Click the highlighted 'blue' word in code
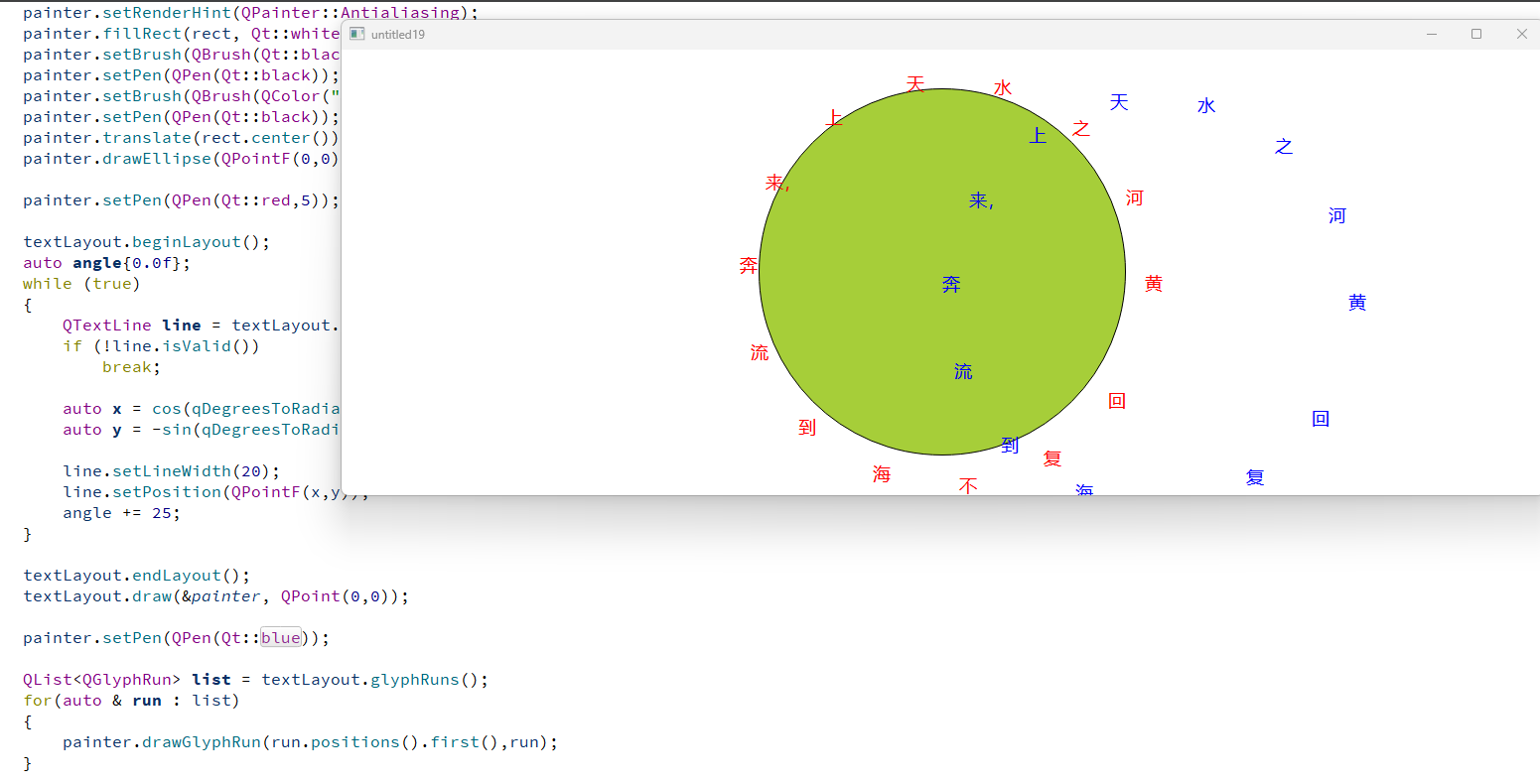1540x784 pixels. (x=281, y=638)
